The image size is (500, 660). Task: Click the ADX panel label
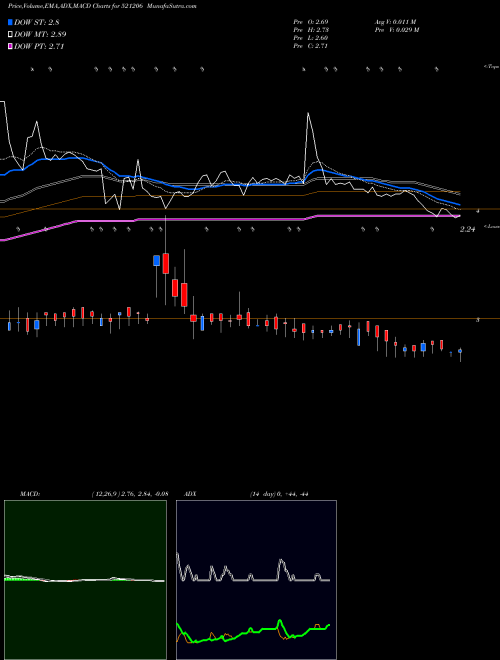coord(190,494)
